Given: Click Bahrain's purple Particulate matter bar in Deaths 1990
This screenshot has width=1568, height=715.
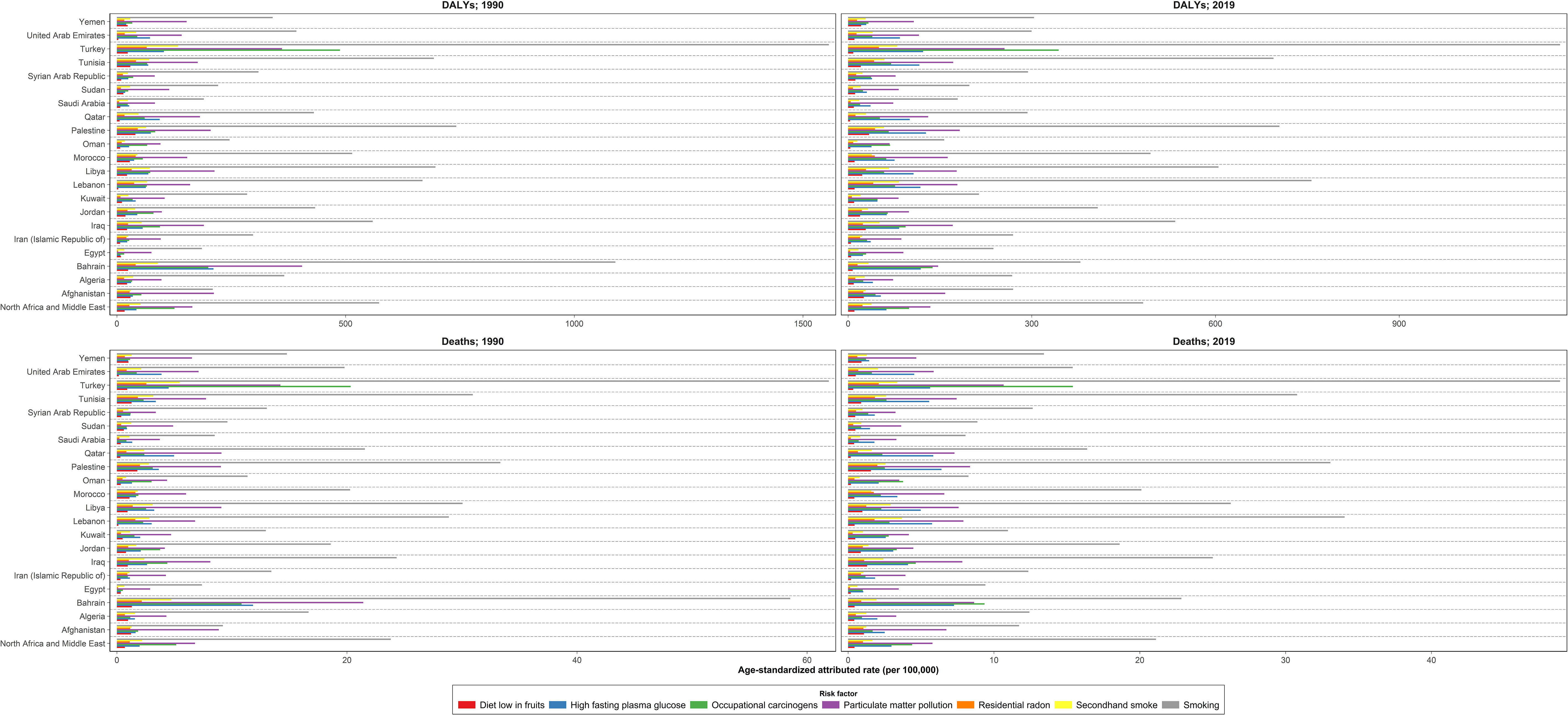Looking at the screenshot, I should coord(240,602).
